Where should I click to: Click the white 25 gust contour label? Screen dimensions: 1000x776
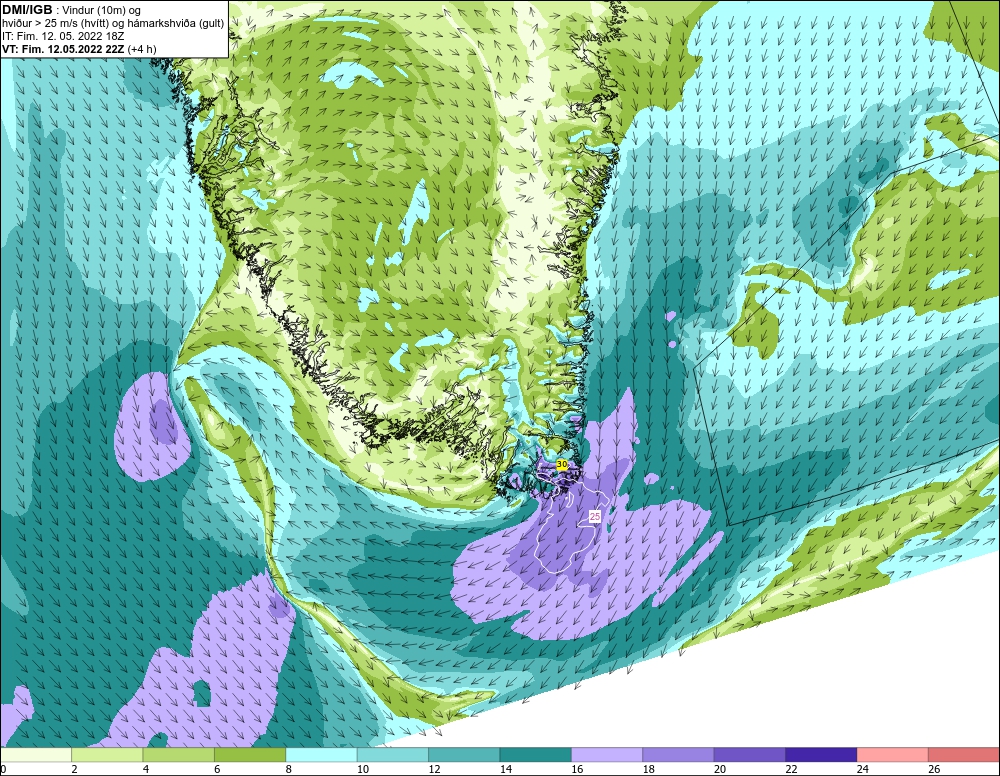point(594,516)
